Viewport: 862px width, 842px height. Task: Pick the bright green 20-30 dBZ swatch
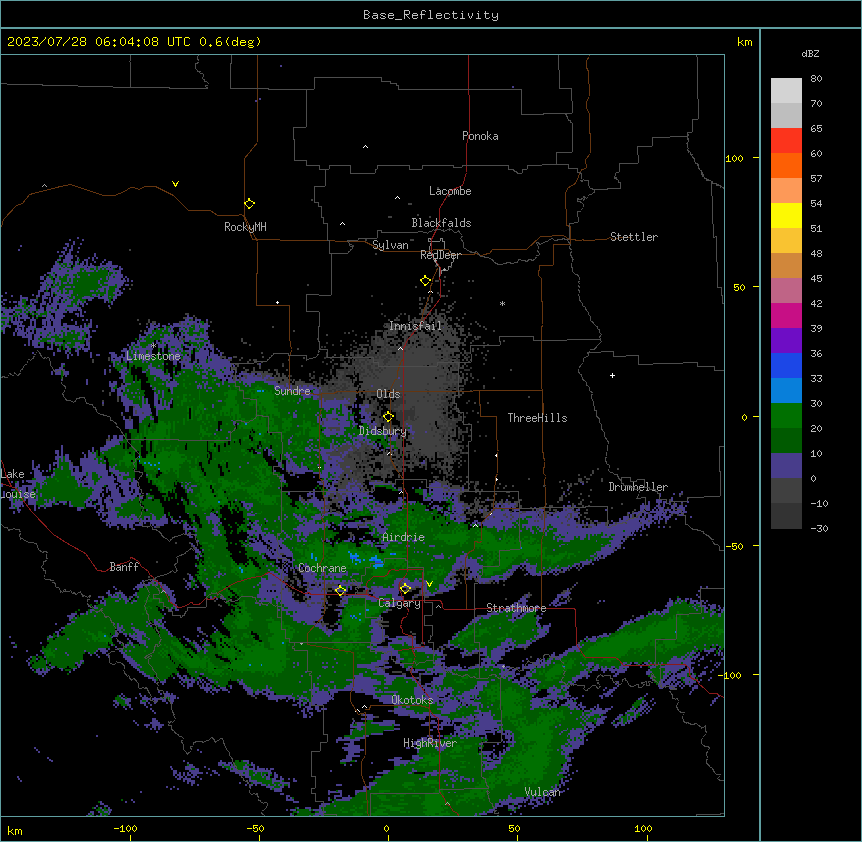point(786,416)
